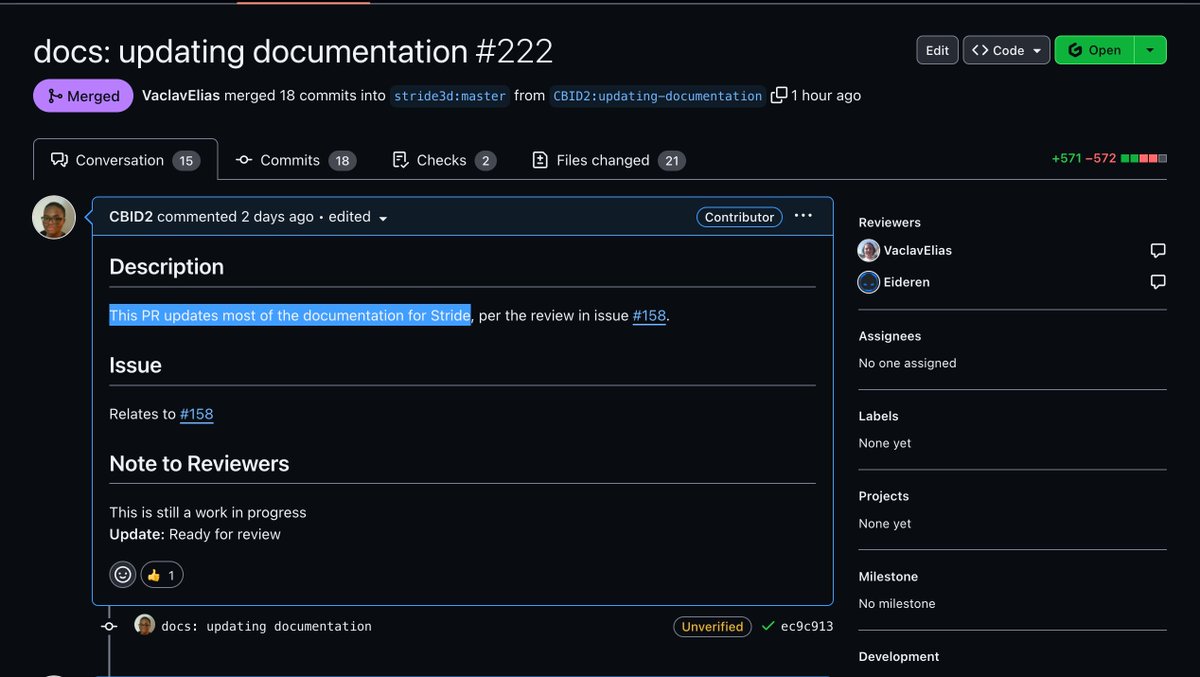This screenshot has height=677, width=1200.
Task: Open issue #158 in the Relates to section
Action: click(196, 413)
